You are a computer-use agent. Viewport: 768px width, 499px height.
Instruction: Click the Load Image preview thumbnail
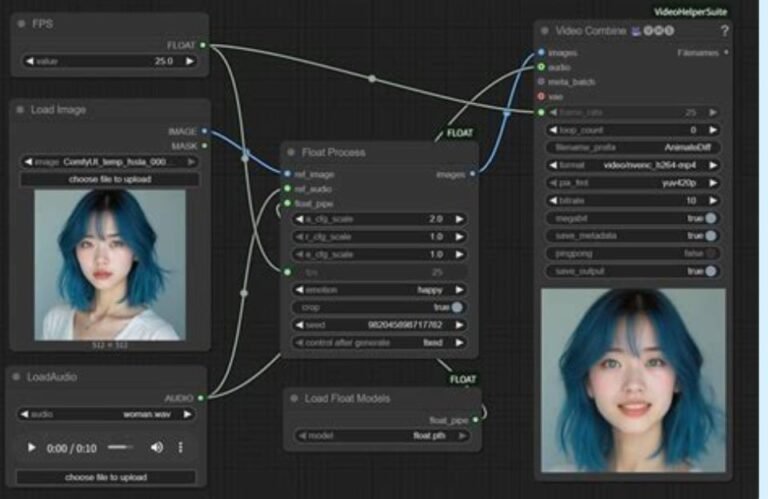110,265
